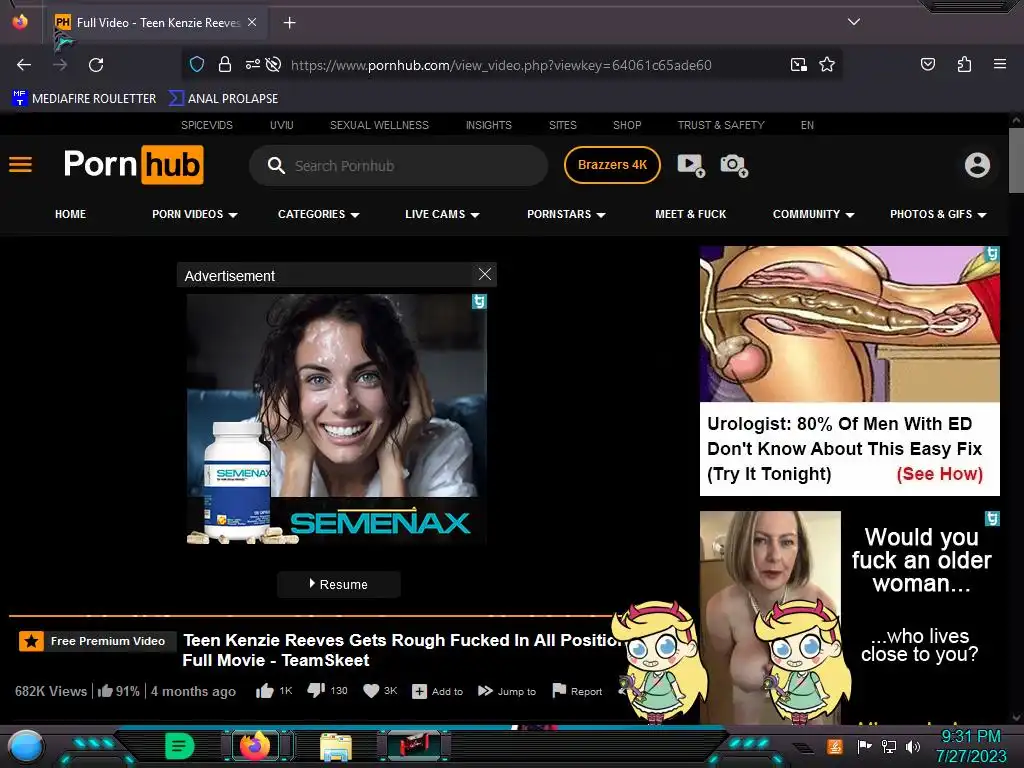Expand the list all tabs chevron

[x=854, y=22]
